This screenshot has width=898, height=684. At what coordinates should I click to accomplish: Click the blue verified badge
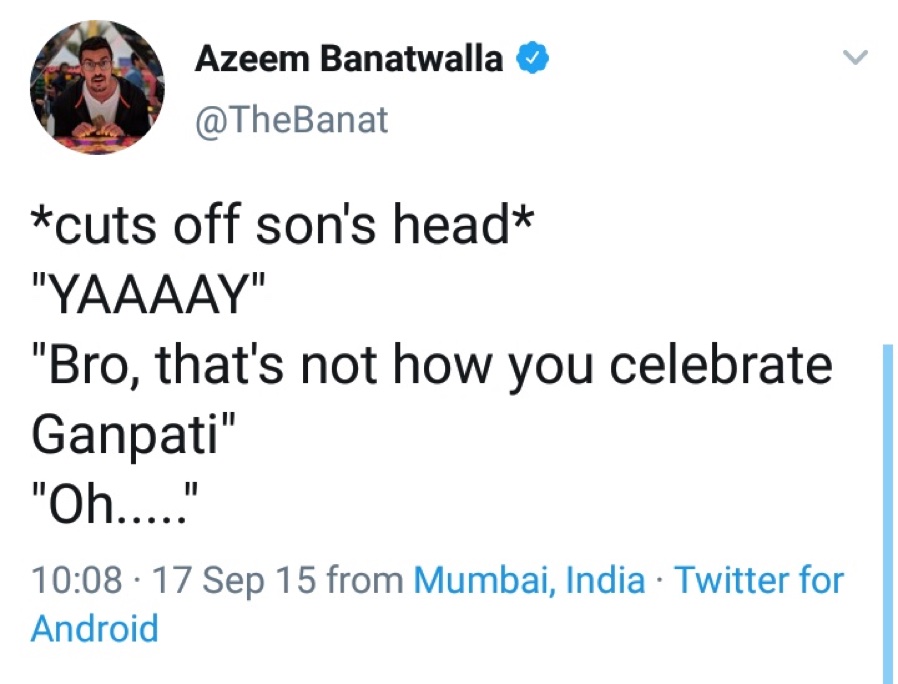tap(531, 60)
